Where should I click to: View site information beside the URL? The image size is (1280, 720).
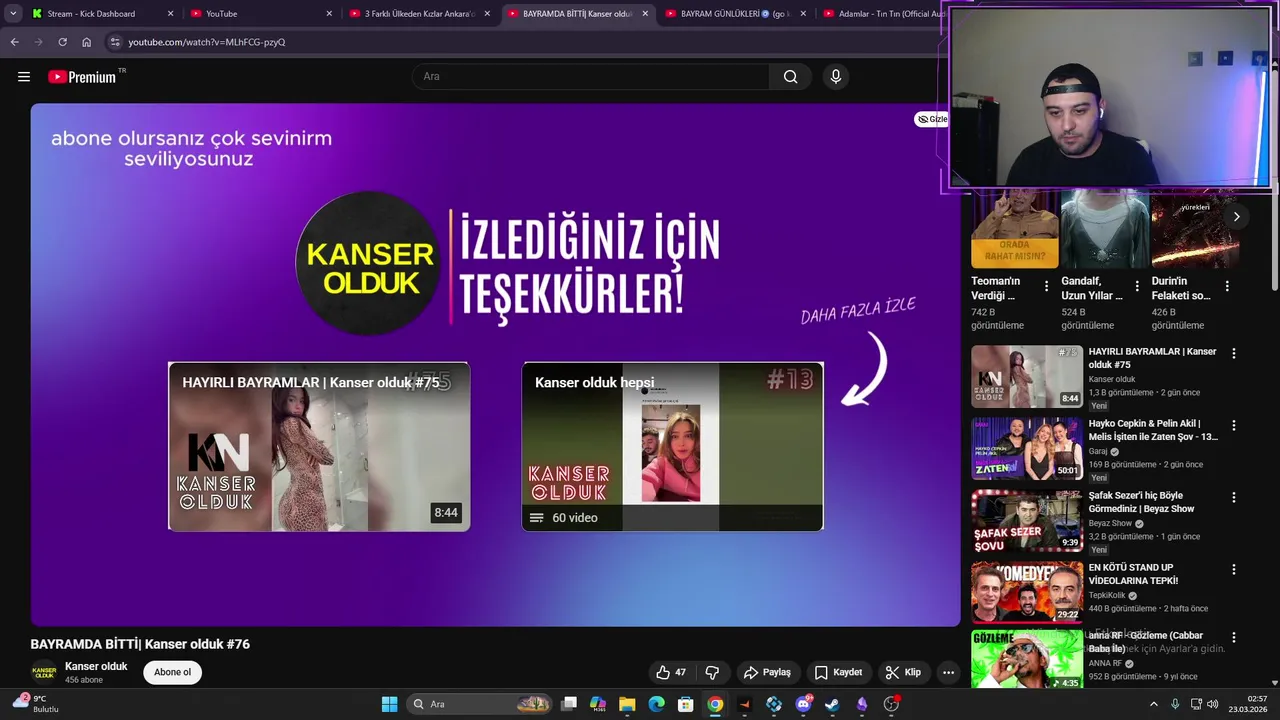(x=115, y=42)
